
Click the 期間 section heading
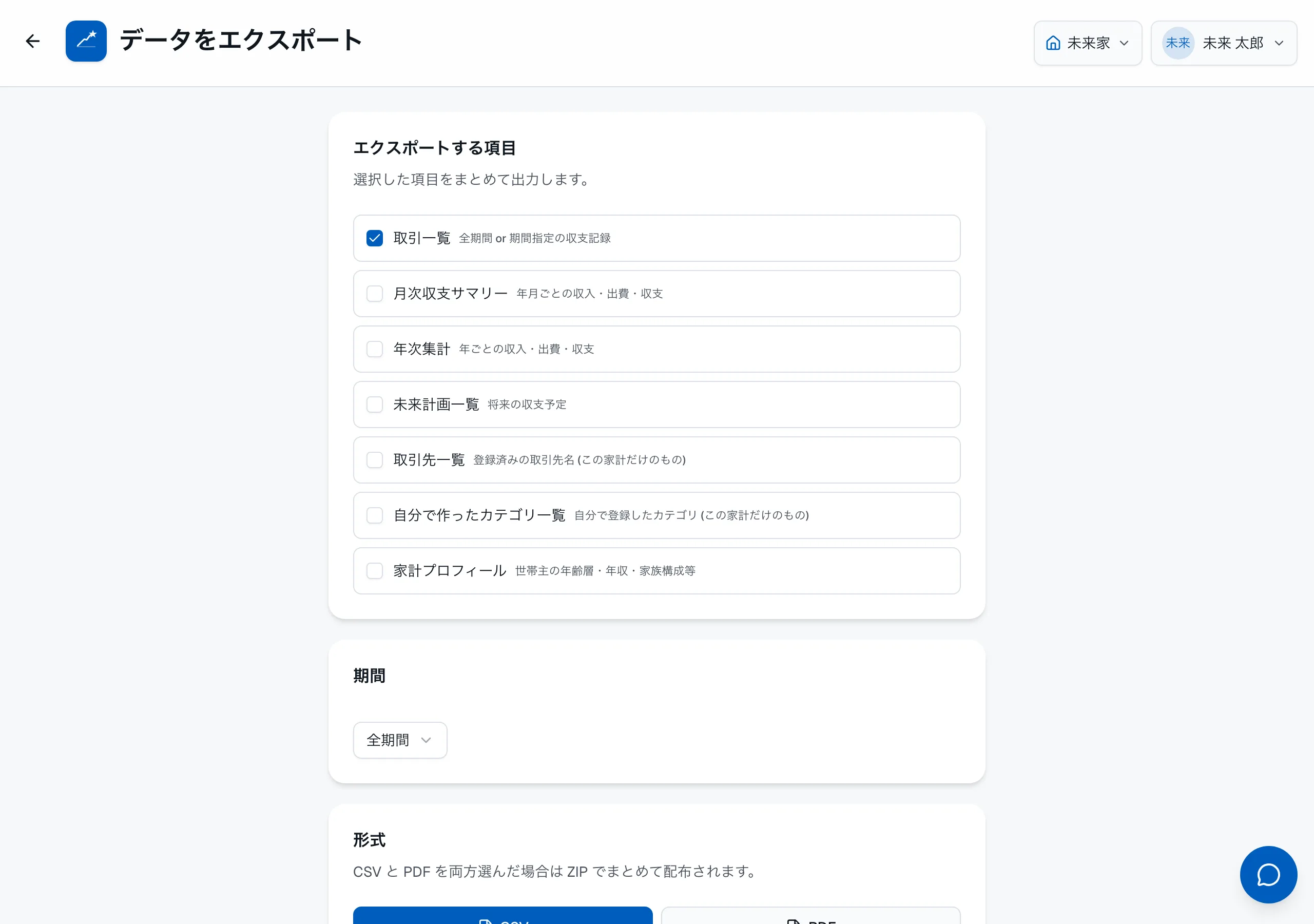click(369, 676)
